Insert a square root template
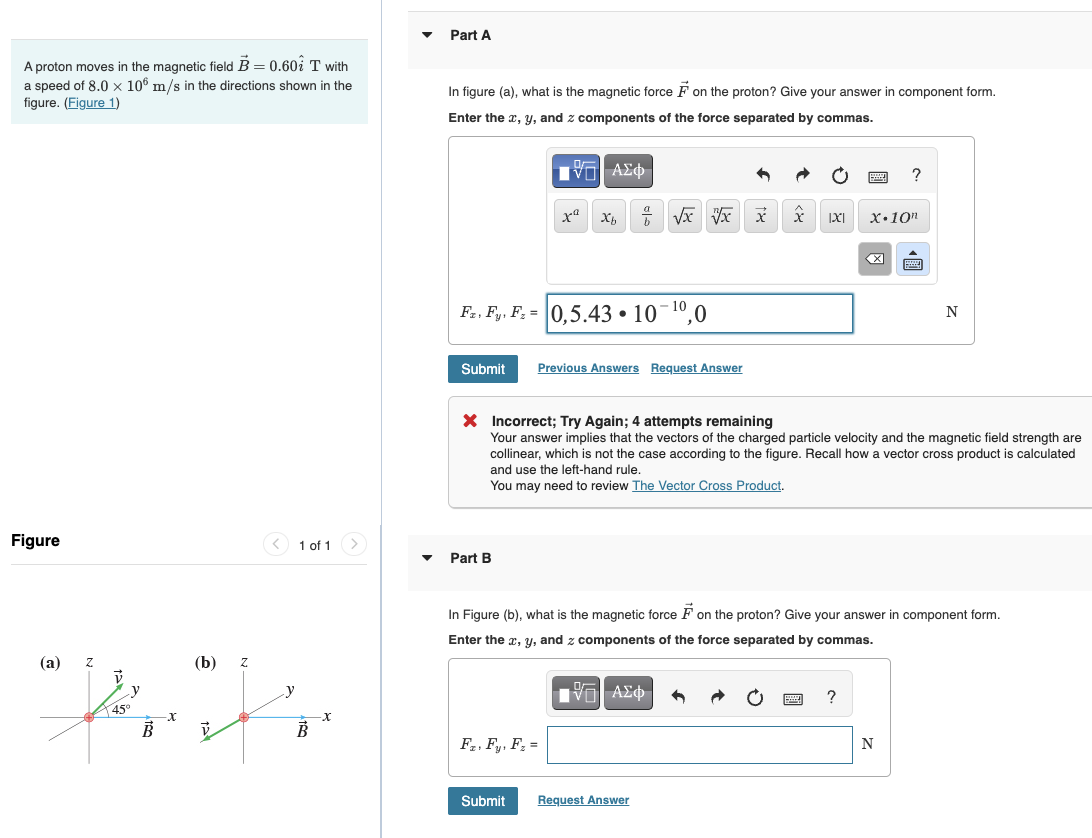Screen dimensions: 1092x838 tap(684, 216)
